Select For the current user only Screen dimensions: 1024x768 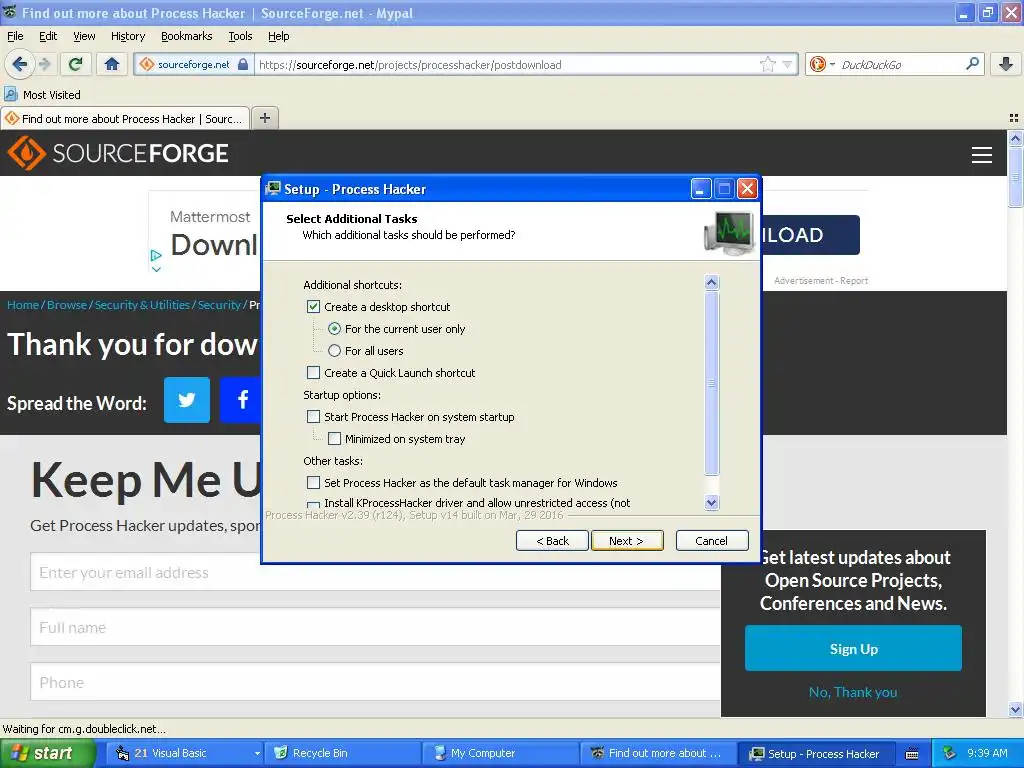click(334, 328)
